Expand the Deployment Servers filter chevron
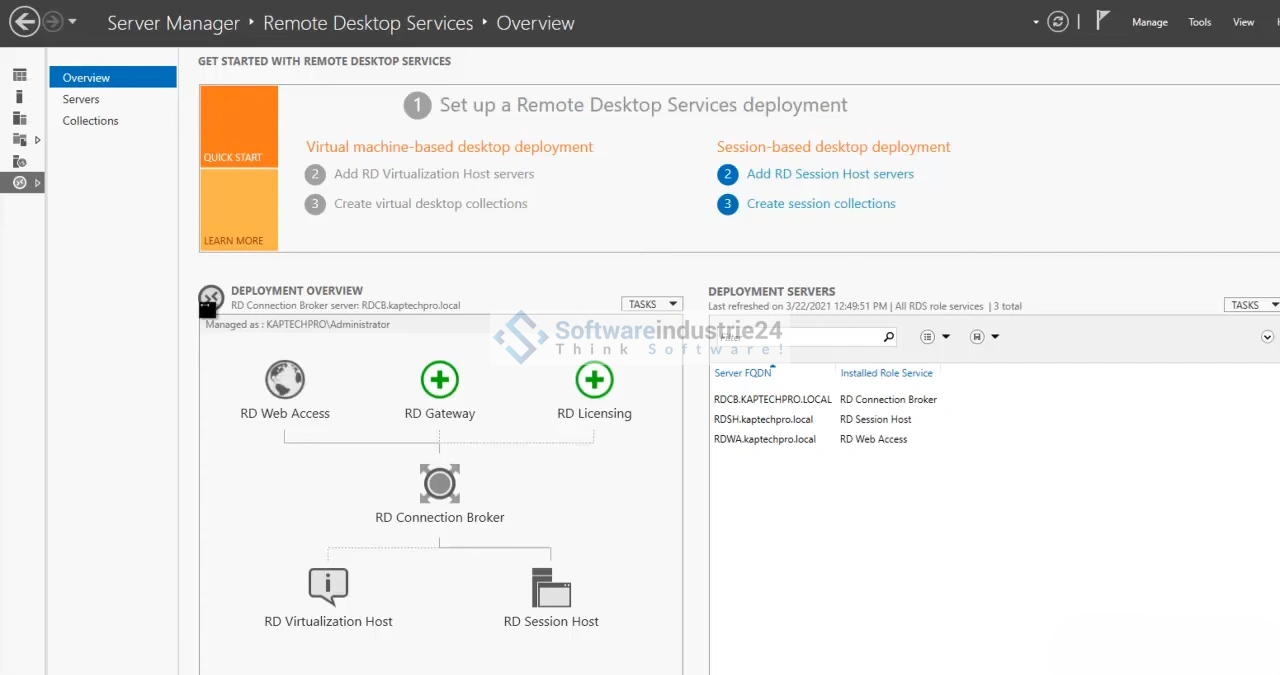This screenshot has height=675, width=1280. tap(1267, 337)
